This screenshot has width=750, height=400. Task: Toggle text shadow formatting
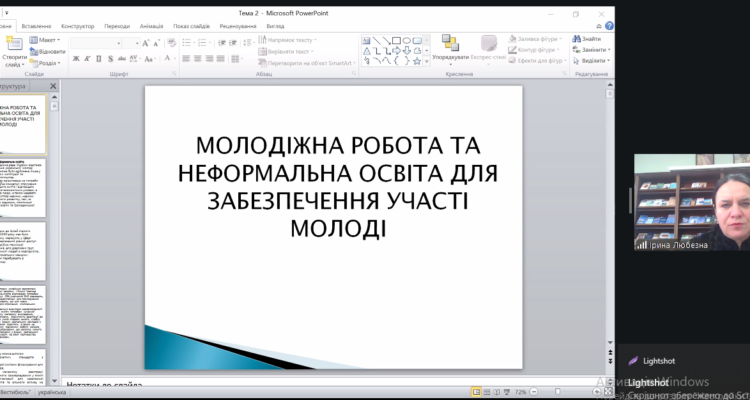pyautogui.click(x=109, y=59)
